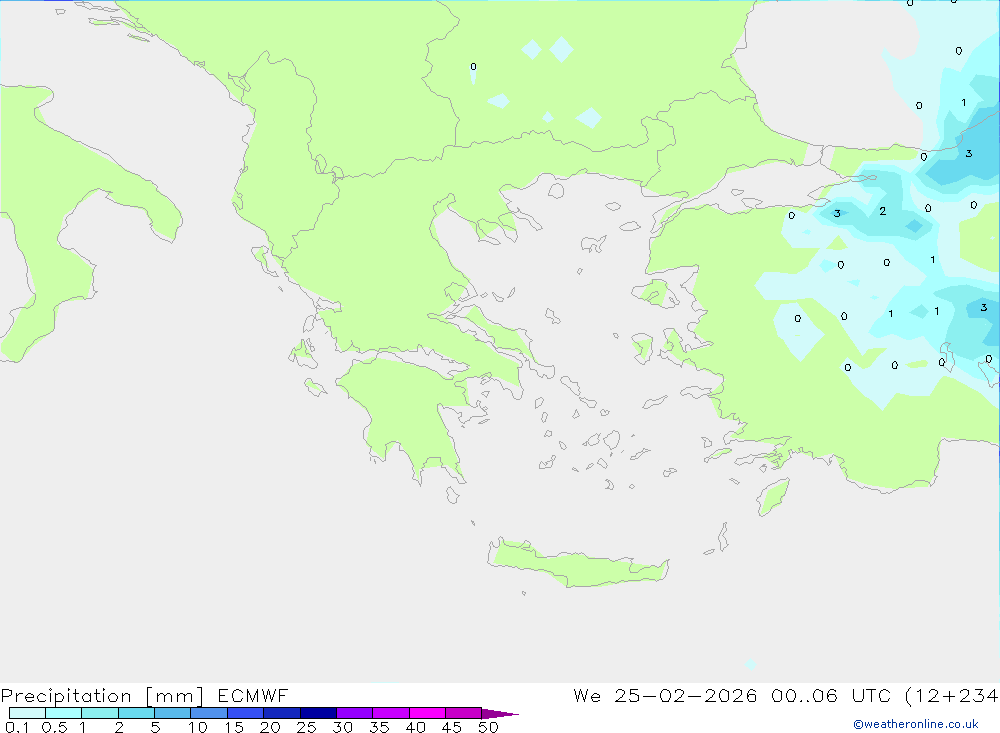
Task: Click the 30 legend scale label
Action: coord(342,727)
